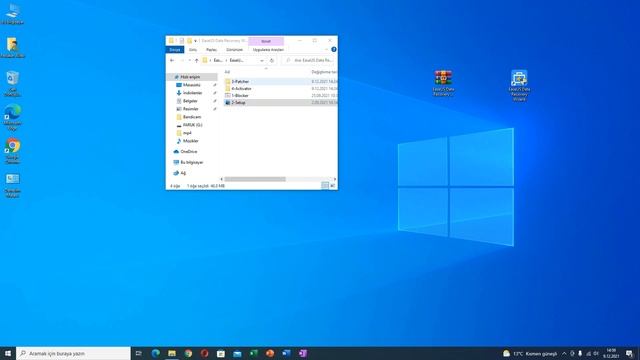The image size is (640, 360).
Task: Open the Bandicam folder in sidebar
Action: coord(191,117)
